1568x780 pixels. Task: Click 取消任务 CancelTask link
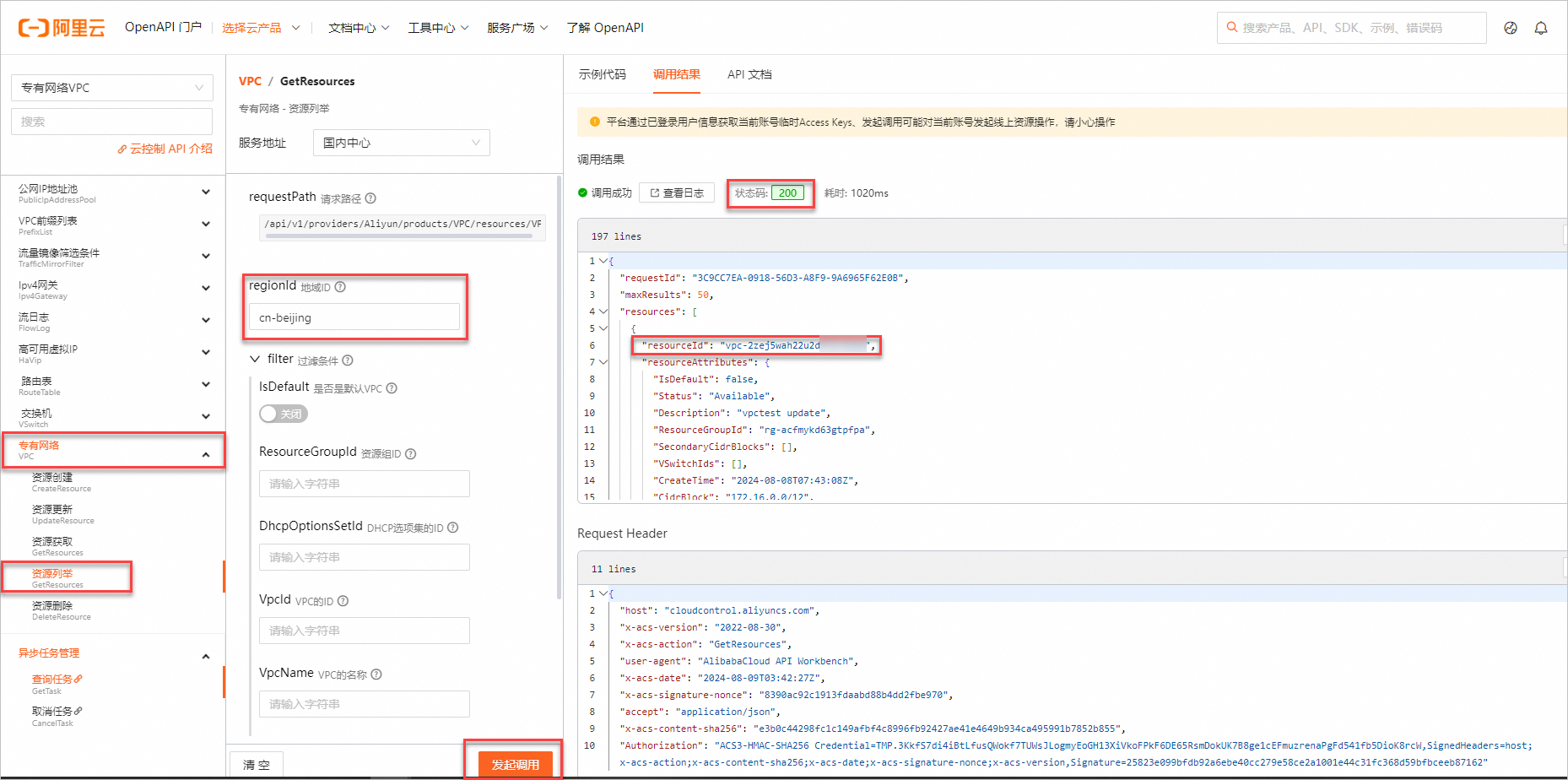tap(52, 716)
